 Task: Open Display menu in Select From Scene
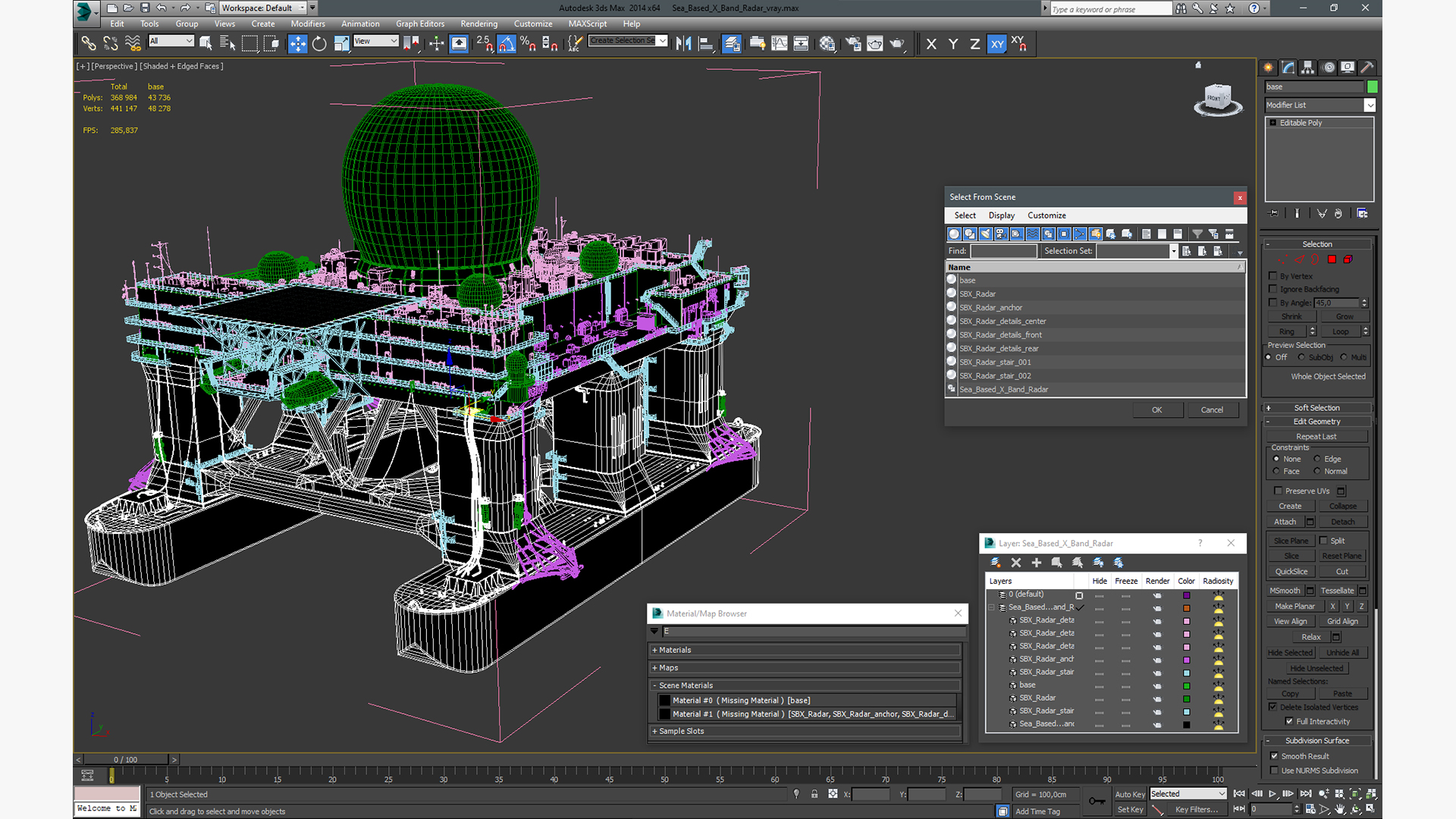[1001, 215]
